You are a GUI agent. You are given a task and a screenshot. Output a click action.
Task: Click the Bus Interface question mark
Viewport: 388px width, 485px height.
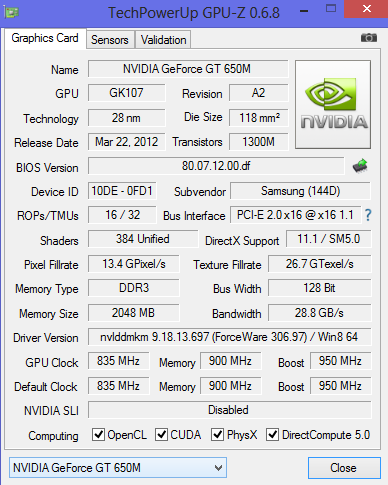368,215
